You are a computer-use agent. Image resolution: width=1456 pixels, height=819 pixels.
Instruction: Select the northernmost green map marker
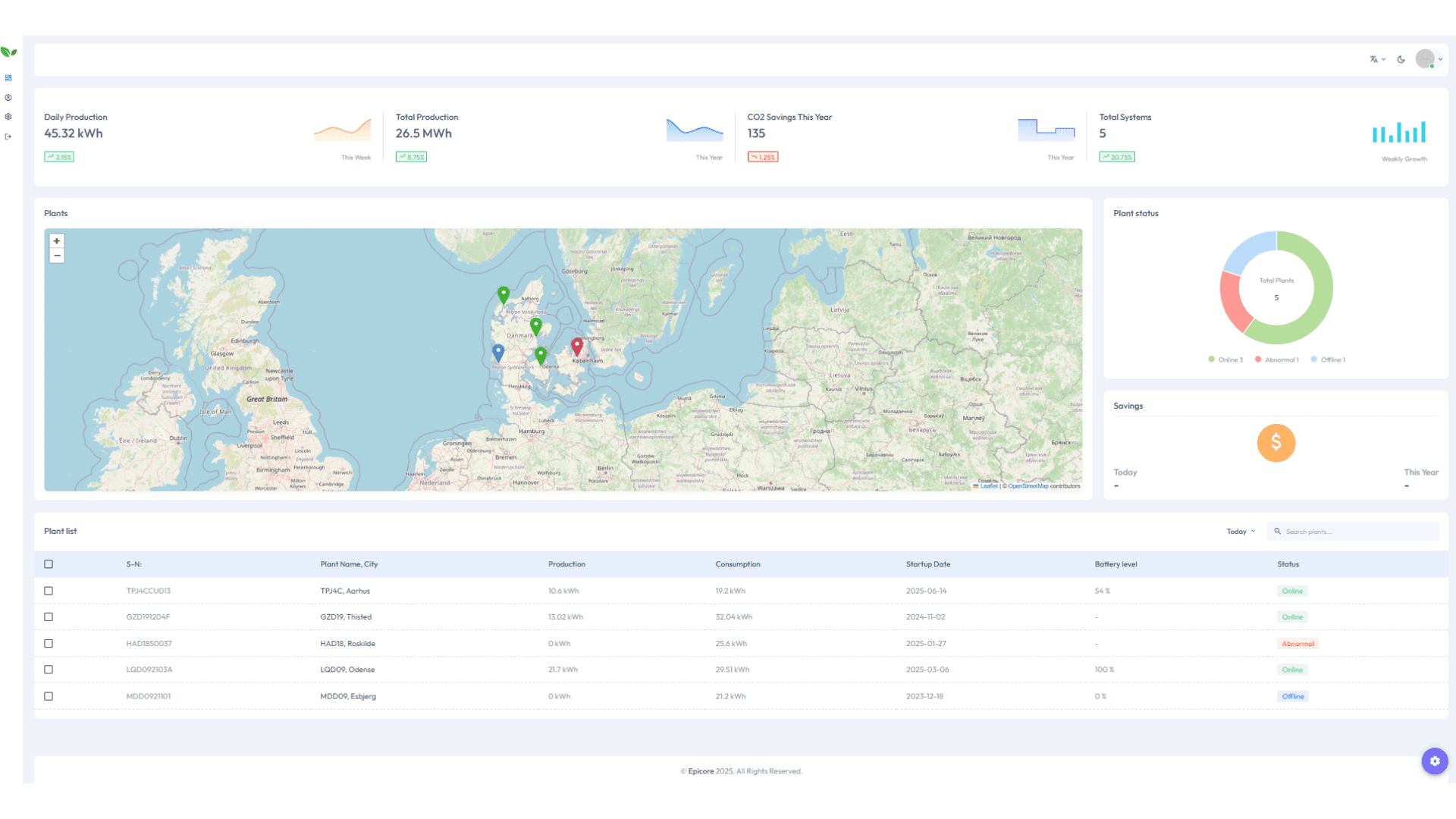[504, 295]
